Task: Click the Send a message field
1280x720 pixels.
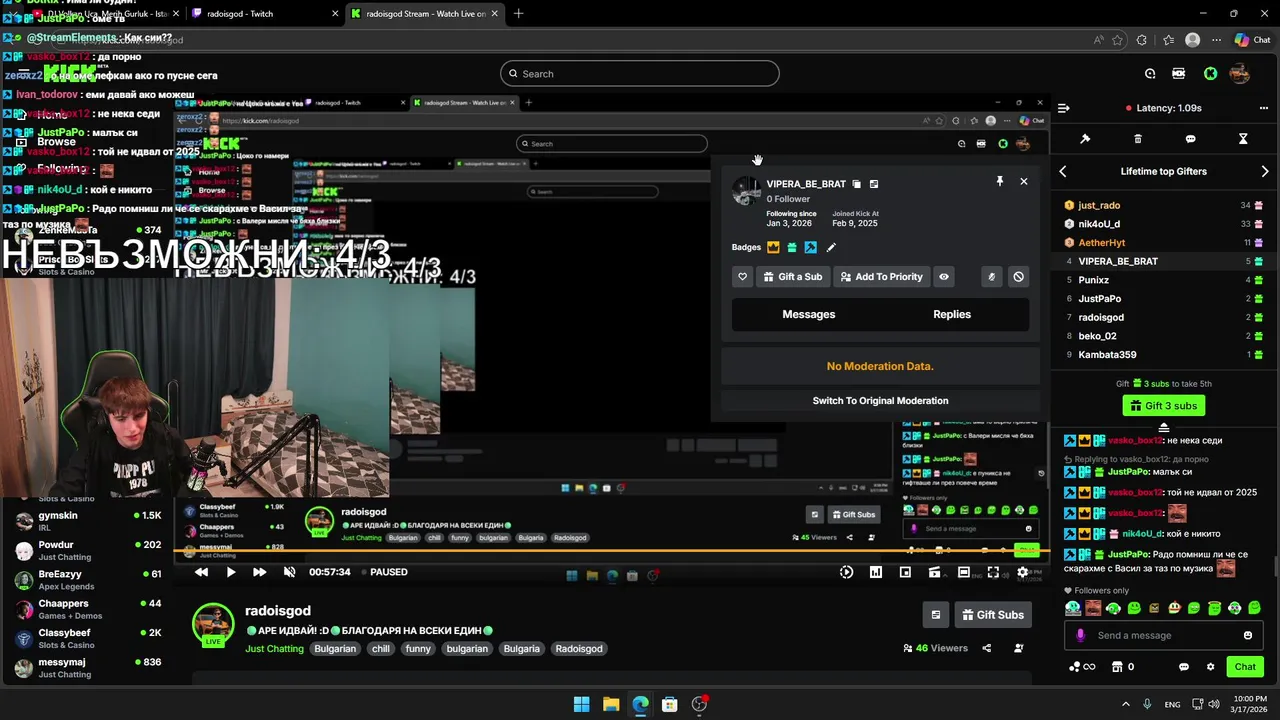Action: click(x=1165, y=635)
